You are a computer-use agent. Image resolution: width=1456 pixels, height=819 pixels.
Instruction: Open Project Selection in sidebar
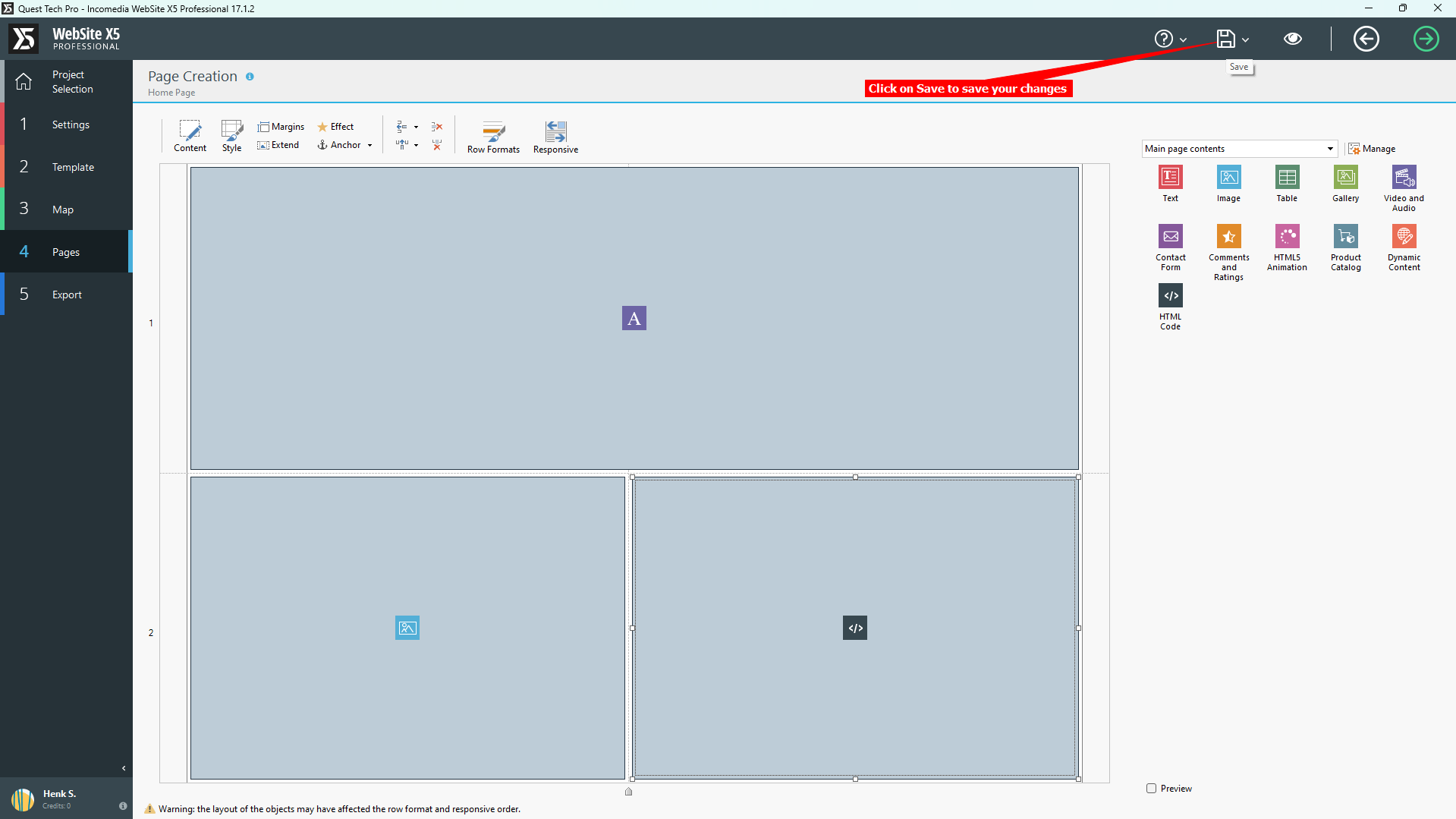(66, 81)
